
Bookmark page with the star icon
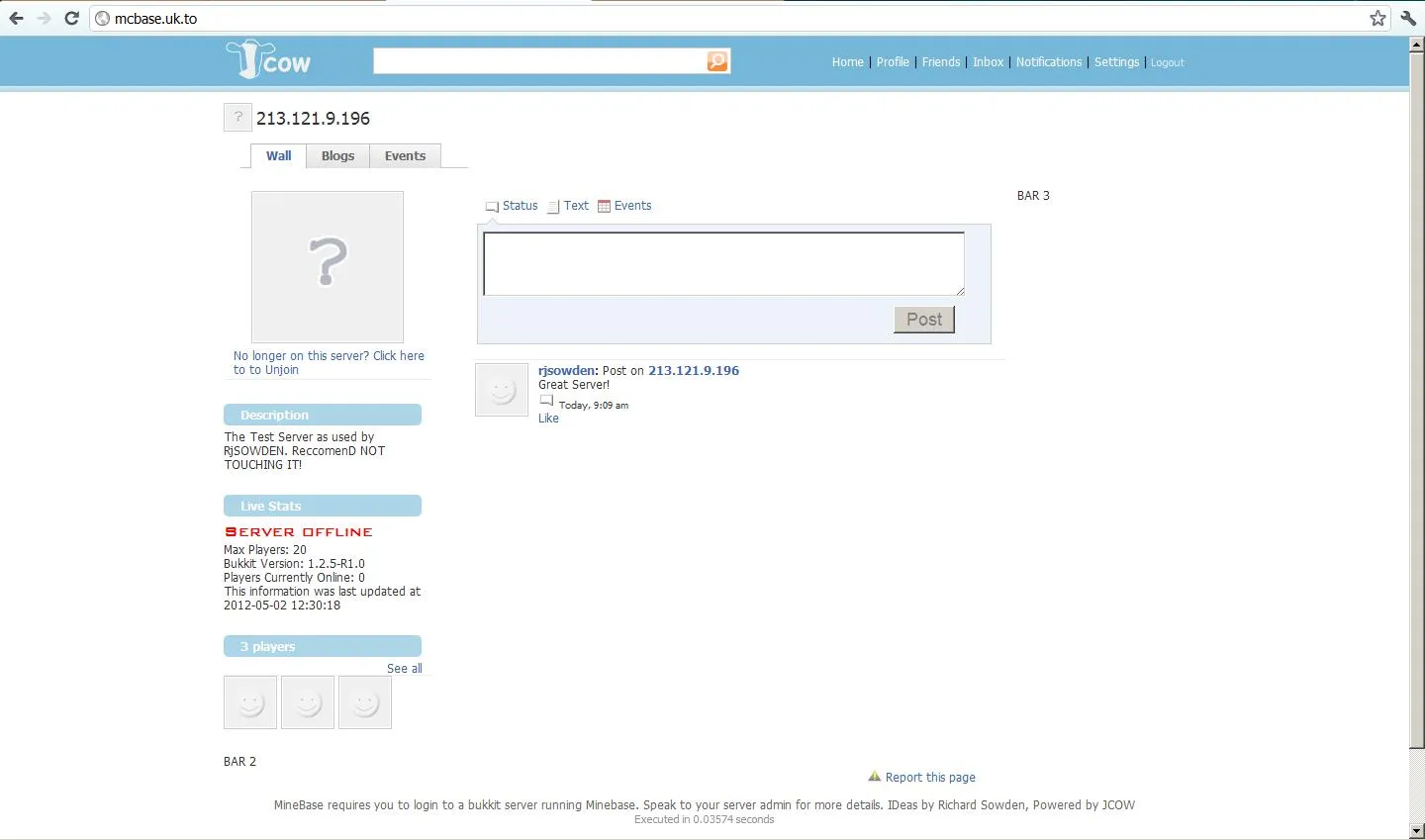click(x=1377, y=18)
